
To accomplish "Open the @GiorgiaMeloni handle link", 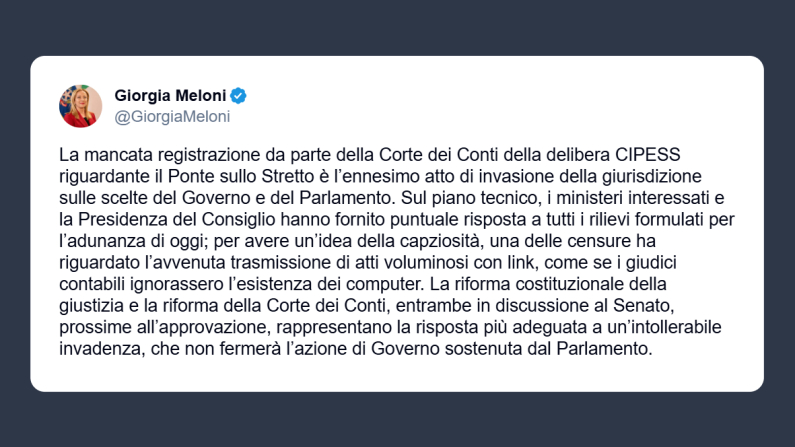I will point(171,116).
